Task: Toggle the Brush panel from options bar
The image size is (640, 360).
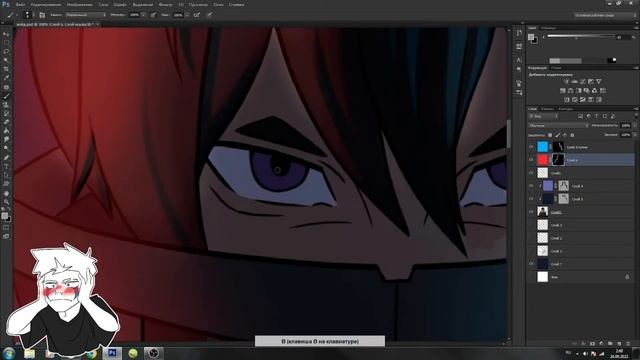Action: 42,15
